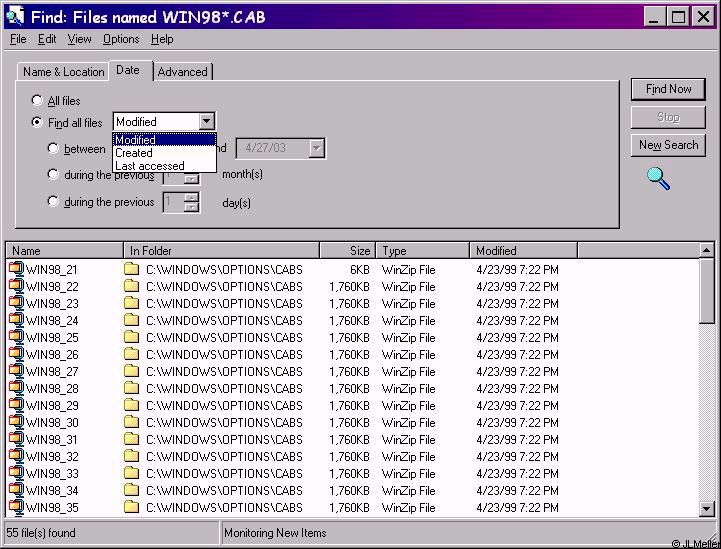Click folder icon in WIN98_33 row
This screenshot has height=549, width=721.
pyautogui.click(x=132, y=473)
